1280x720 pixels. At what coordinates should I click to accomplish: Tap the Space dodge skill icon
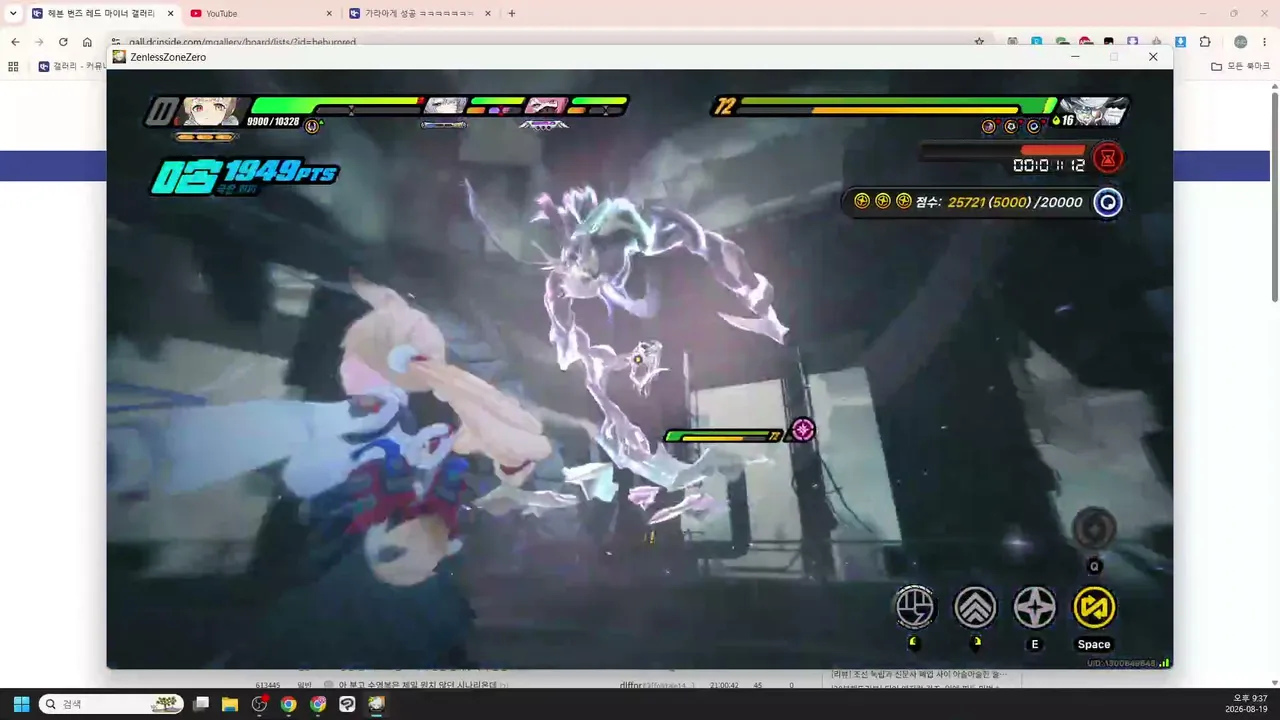click(x=1094, y=607)
